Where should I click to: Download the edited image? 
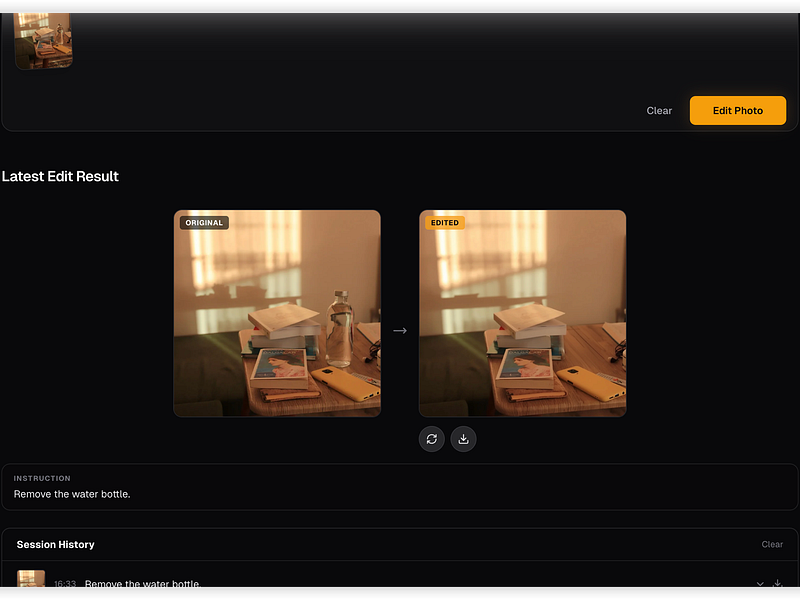463,439
